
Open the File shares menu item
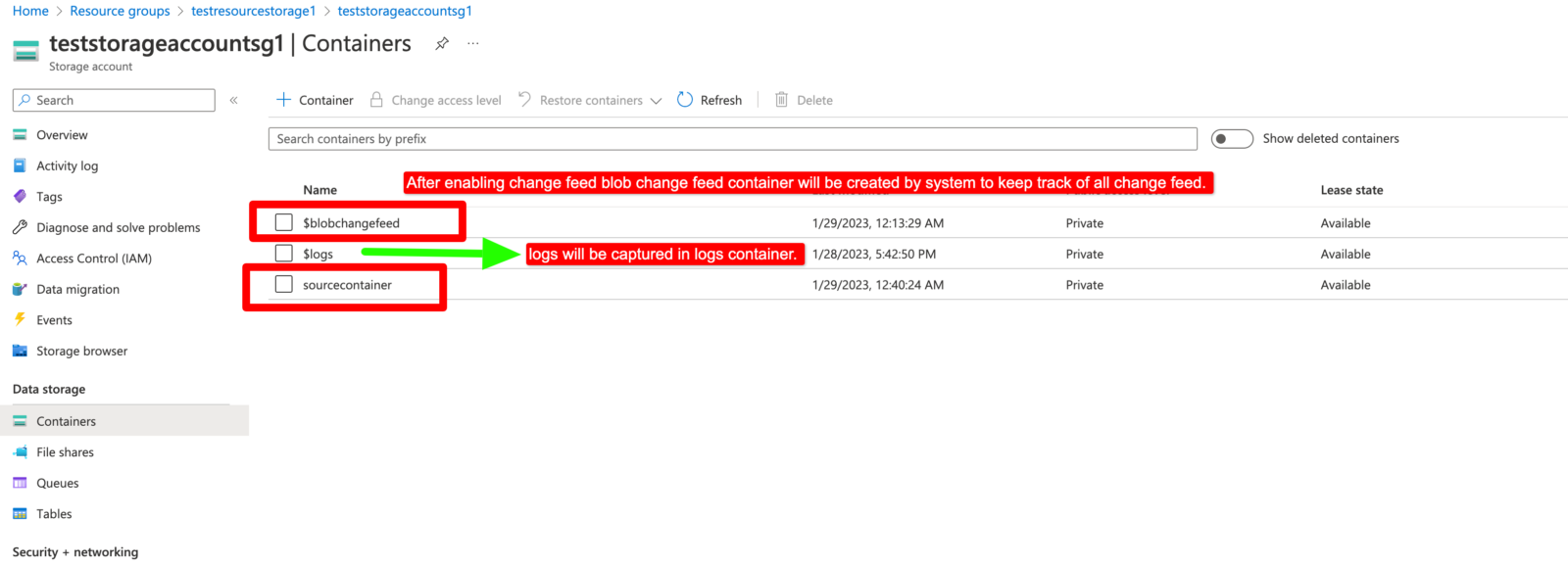click(x=65, y=452)
